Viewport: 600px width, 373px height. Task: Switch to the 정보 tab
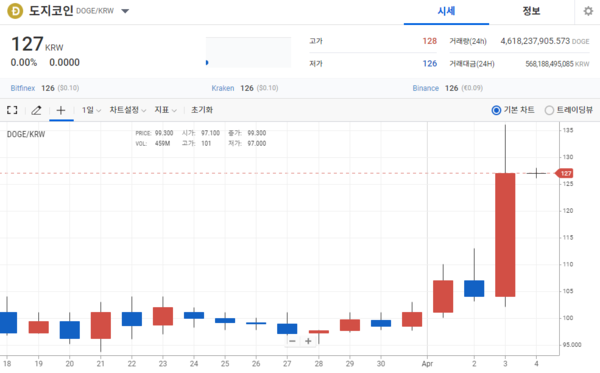pyautogui.click(x=531, y=11)
